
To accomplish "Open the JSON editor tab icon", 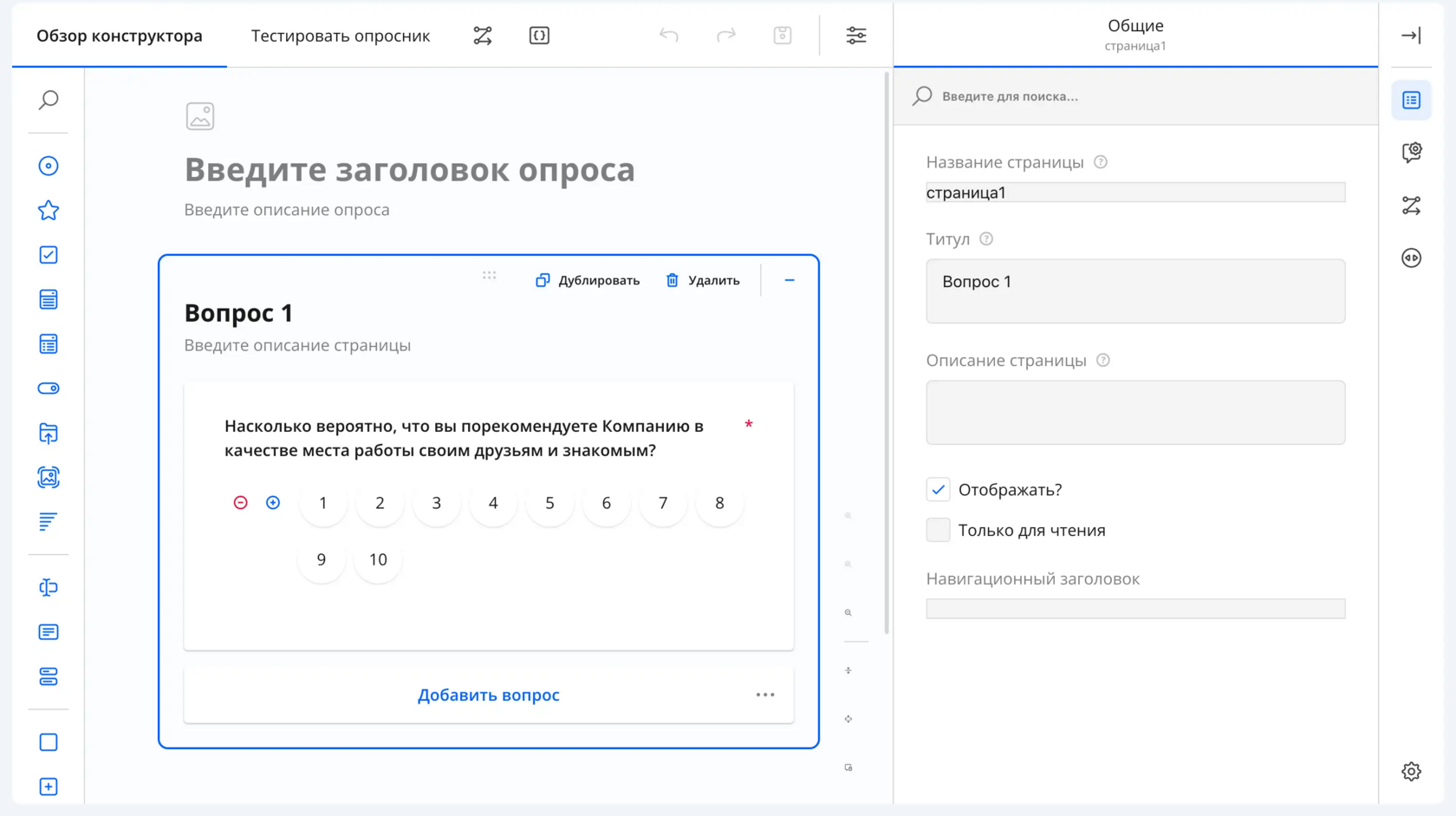I will click(539, 36).
